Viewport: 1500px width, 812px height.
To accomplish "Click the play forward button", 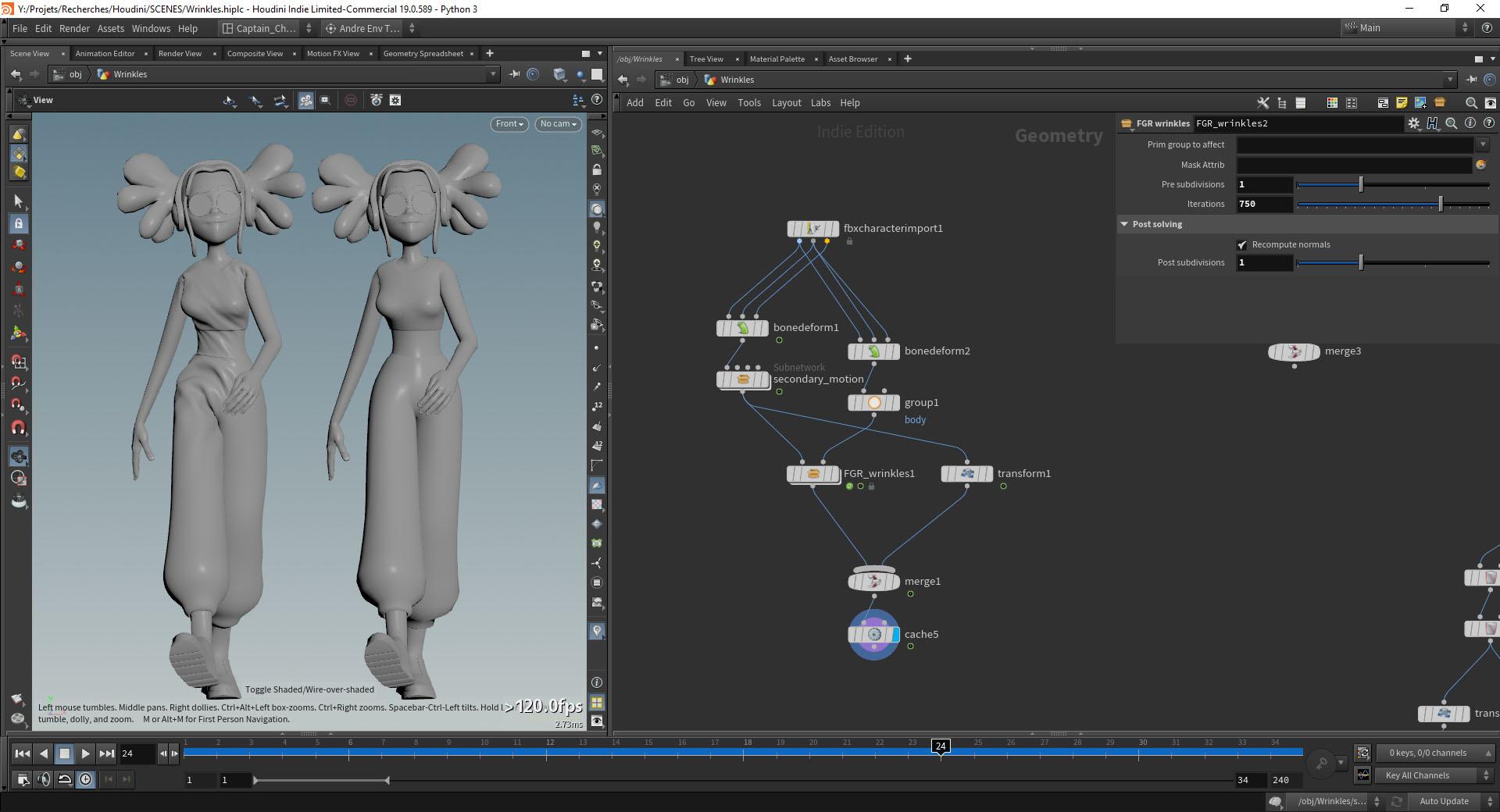I will 86,753.
